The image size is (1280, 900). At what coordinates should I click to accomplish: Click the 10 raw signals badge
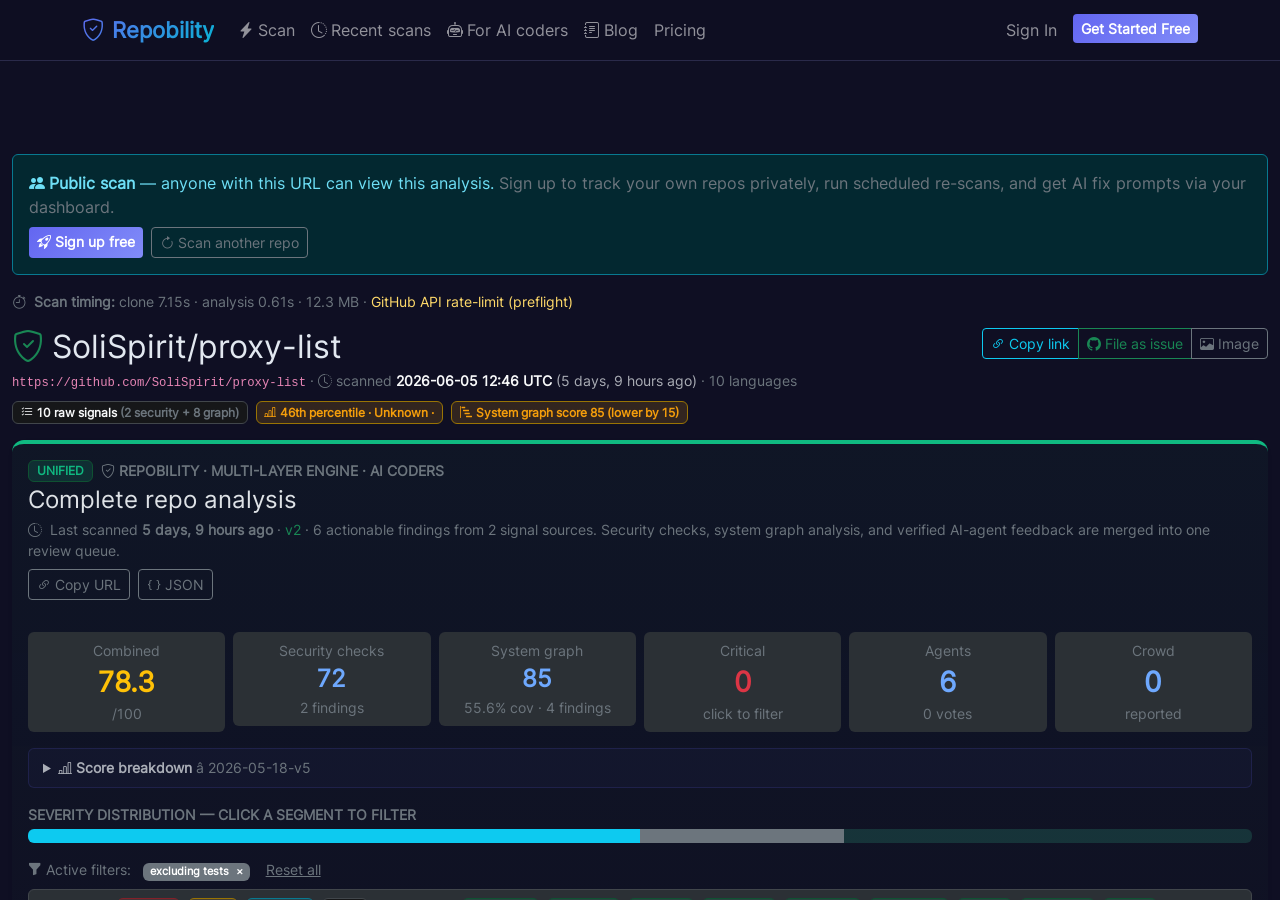130,412
